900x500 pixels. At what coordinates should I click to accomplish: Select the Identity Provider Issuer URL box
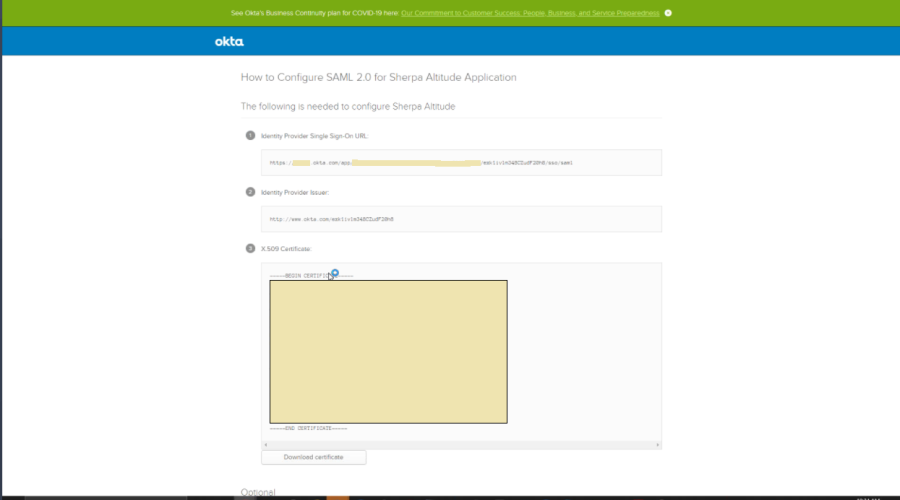pos(461,218)
